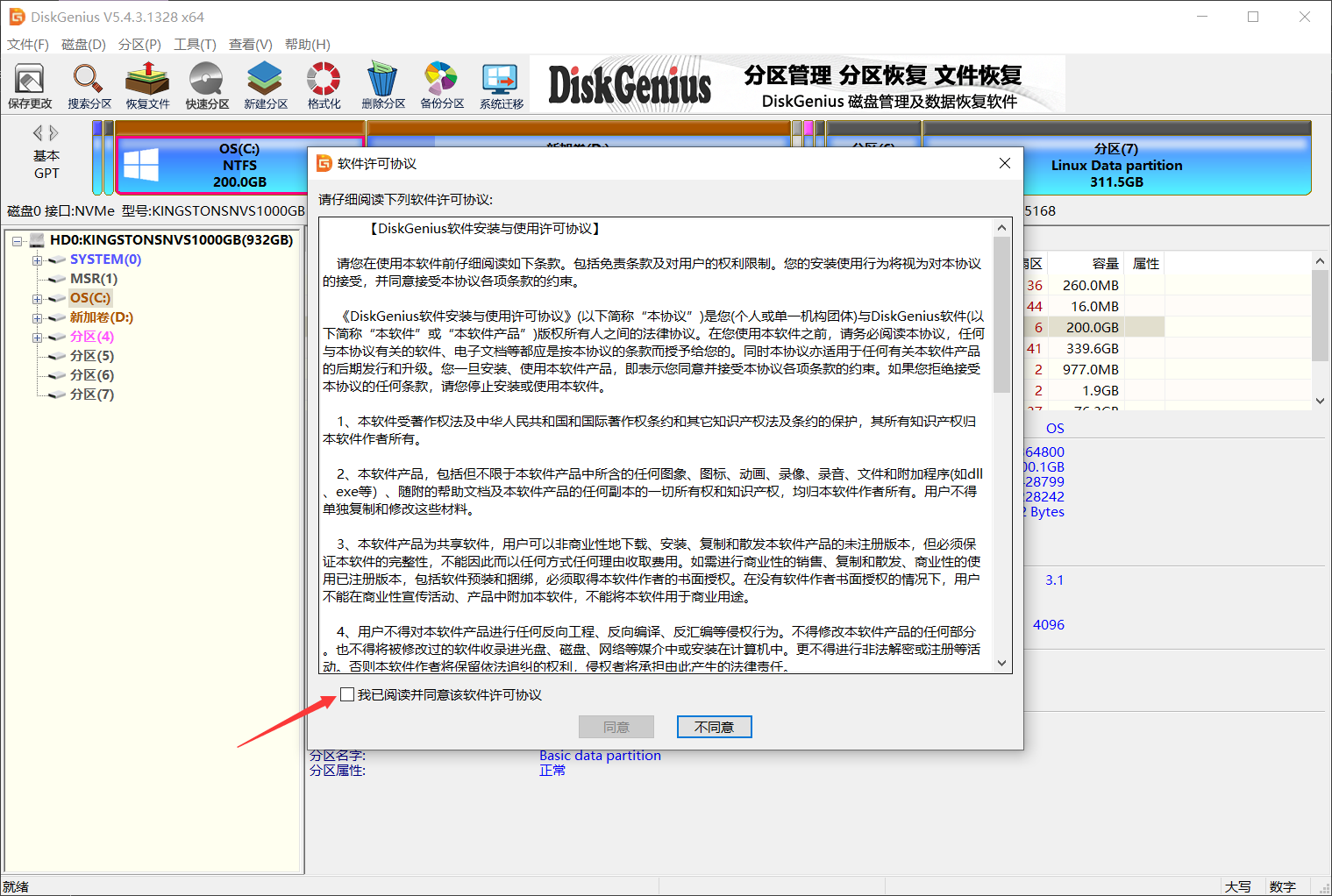Click the next disk arrow
This screenshot has height=896, width=1332.
point(53,132)
